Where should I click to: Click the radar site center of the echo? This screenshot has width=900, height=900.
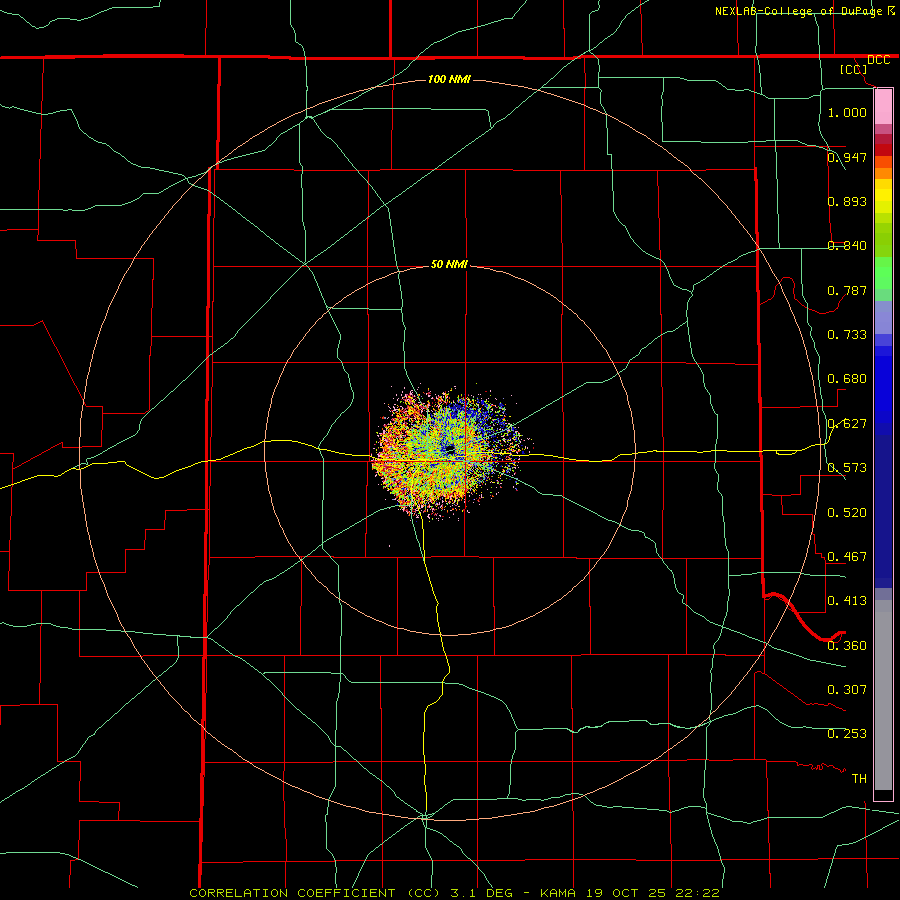(x=450, y=449)
